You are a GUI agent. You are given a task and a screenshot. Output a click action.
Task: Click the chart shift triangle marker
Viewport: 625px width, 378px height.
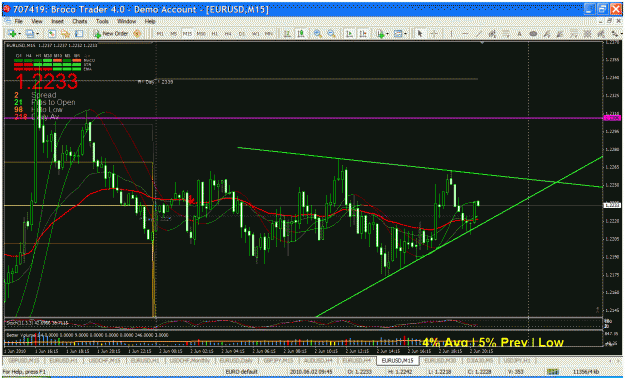[x=483, y=42]
